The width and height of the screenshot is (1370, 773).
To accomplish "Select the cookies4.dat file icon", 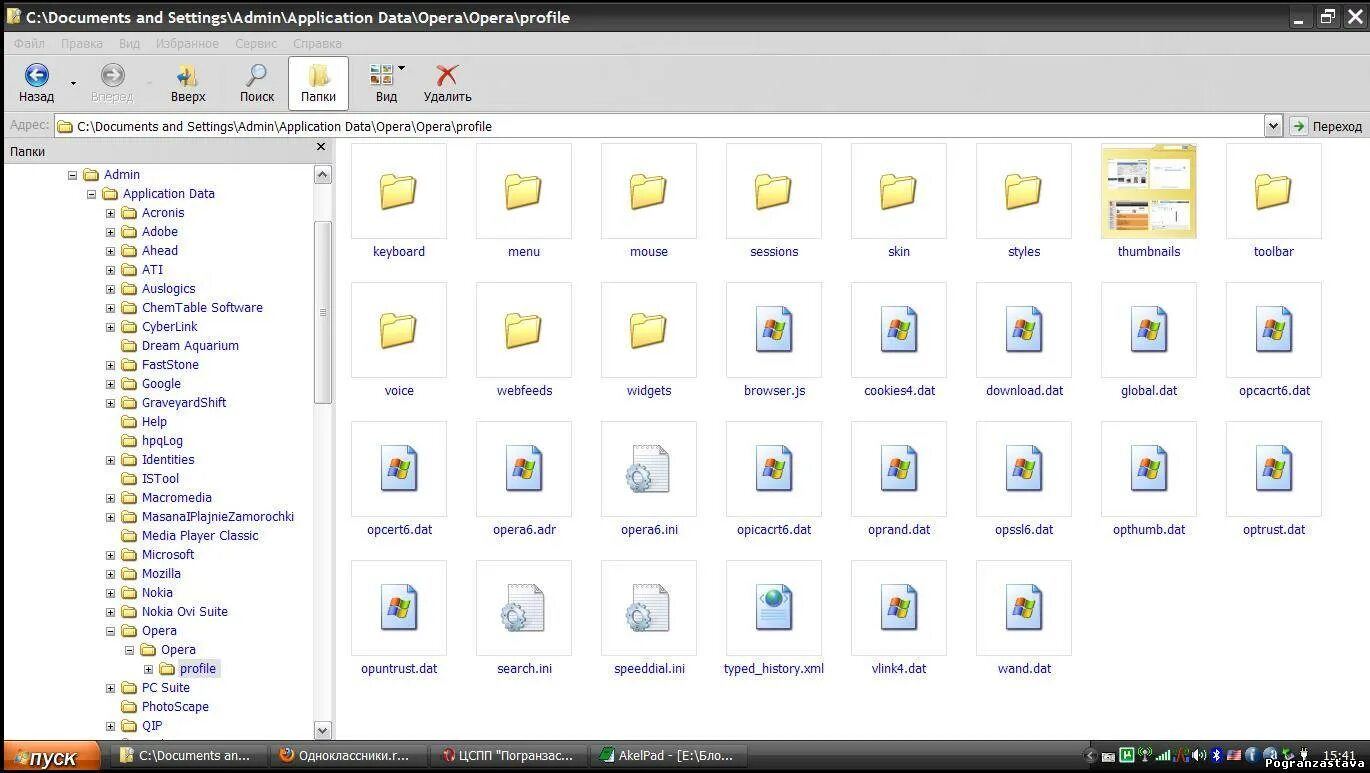I will click(898, 329).
